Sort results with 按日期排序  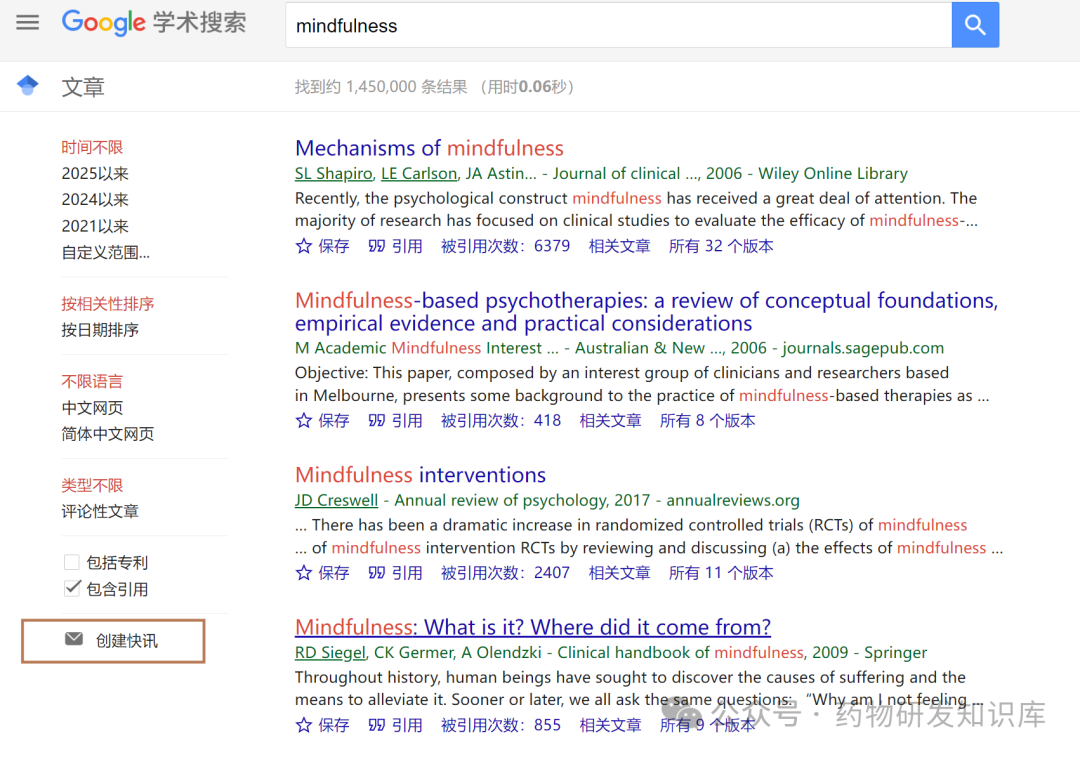(x=100, y=330)
